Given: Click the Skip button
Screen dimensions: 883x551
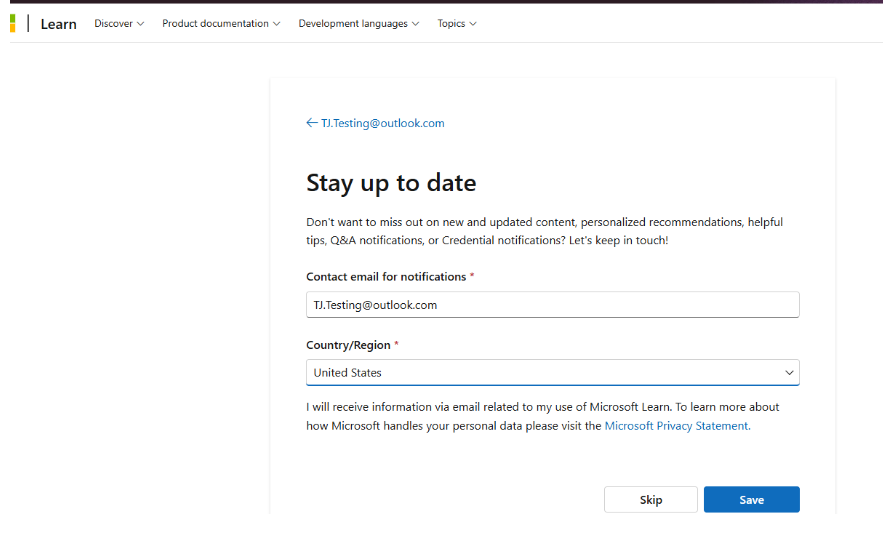Looking at the screenshot, I should coord(650,500).
